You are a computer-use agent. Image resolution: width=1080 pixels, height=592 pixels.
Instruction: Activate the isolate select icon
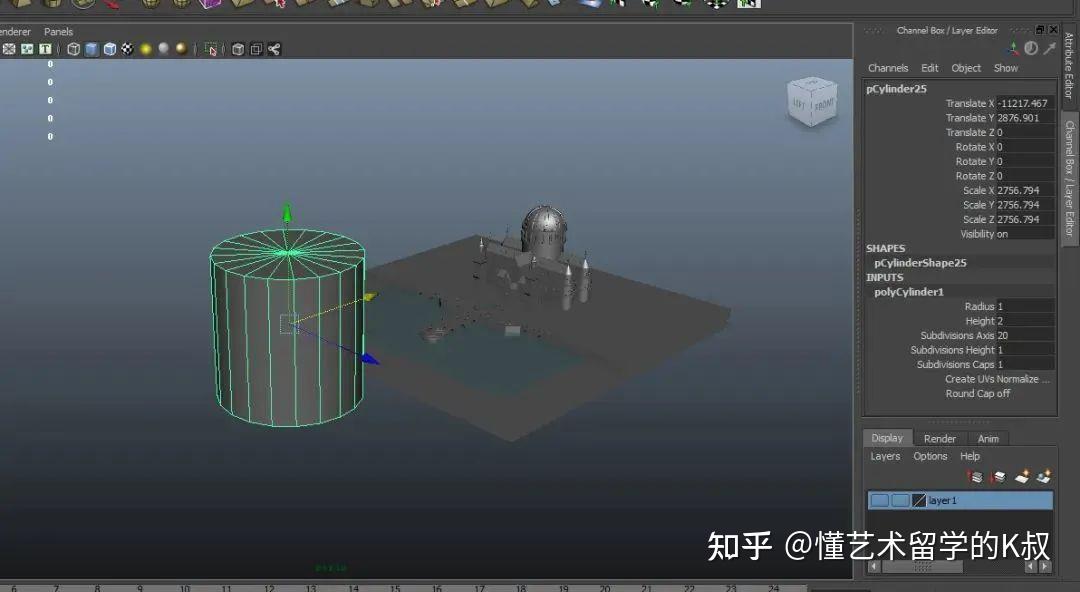tap(210, 49)
